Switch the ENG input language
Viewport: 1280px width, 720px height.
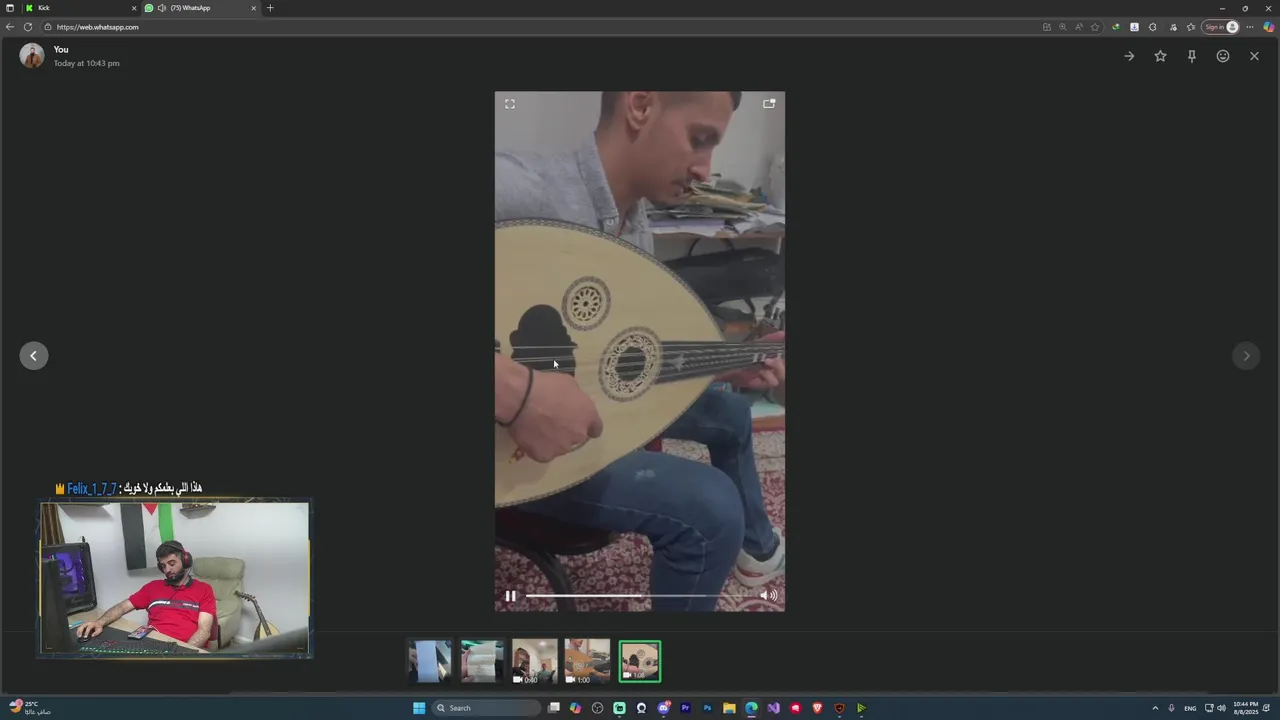pyautogui.click(x=1190, y=708)
